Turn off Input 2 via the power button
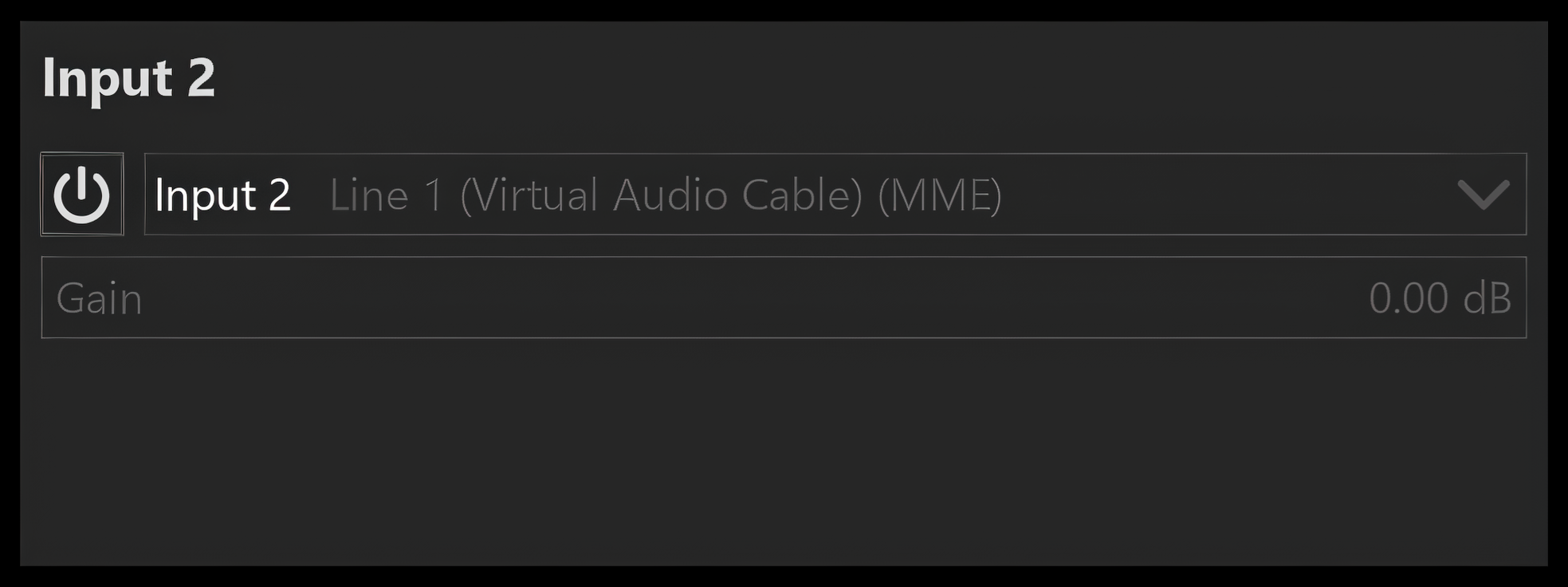Viewport: 1568px width, 587px height. [x=82, y=194]
